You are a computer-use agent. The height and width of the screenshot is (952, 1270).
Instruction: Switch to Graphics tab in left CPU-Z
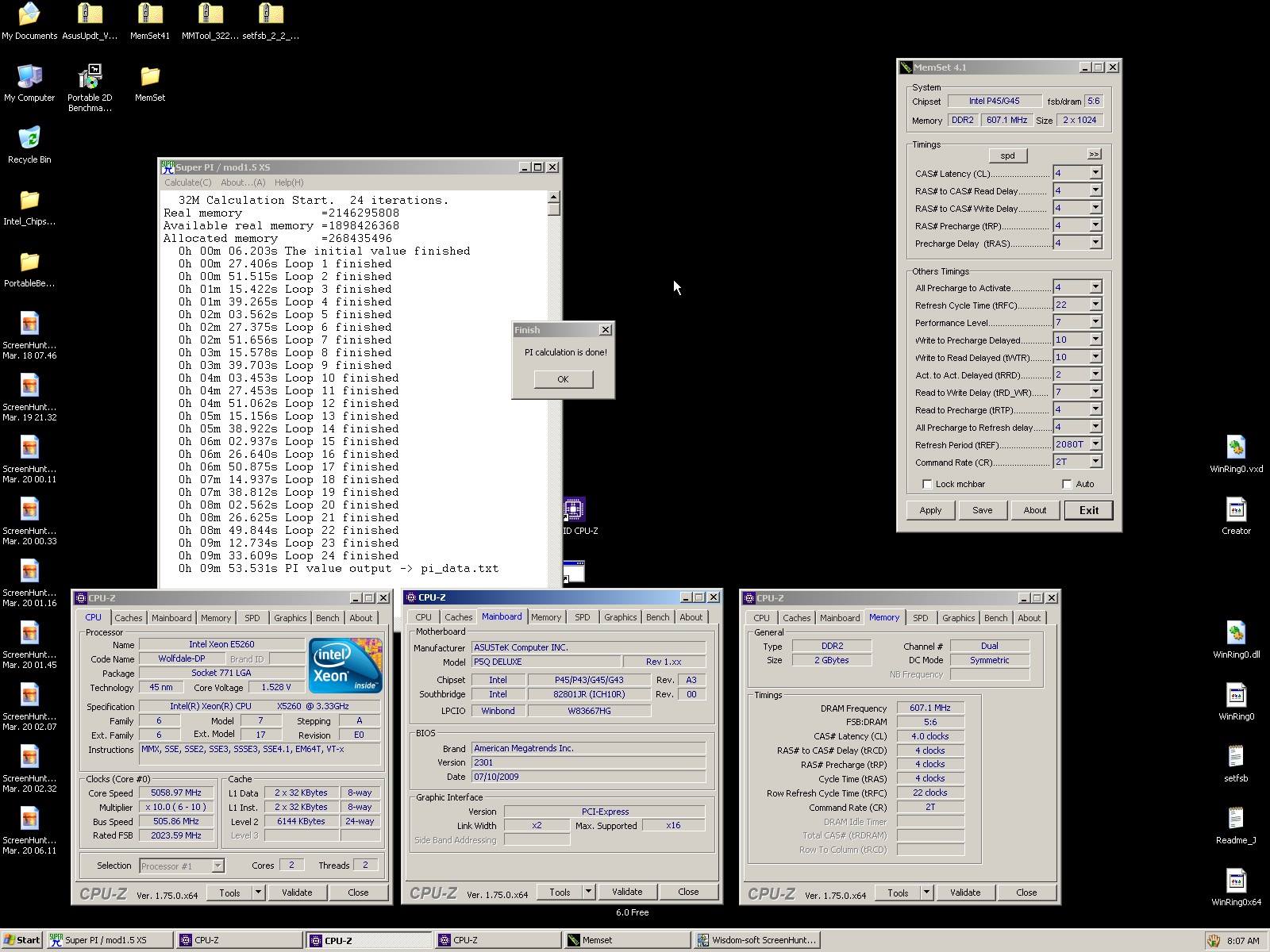click(x=290, y=618)
